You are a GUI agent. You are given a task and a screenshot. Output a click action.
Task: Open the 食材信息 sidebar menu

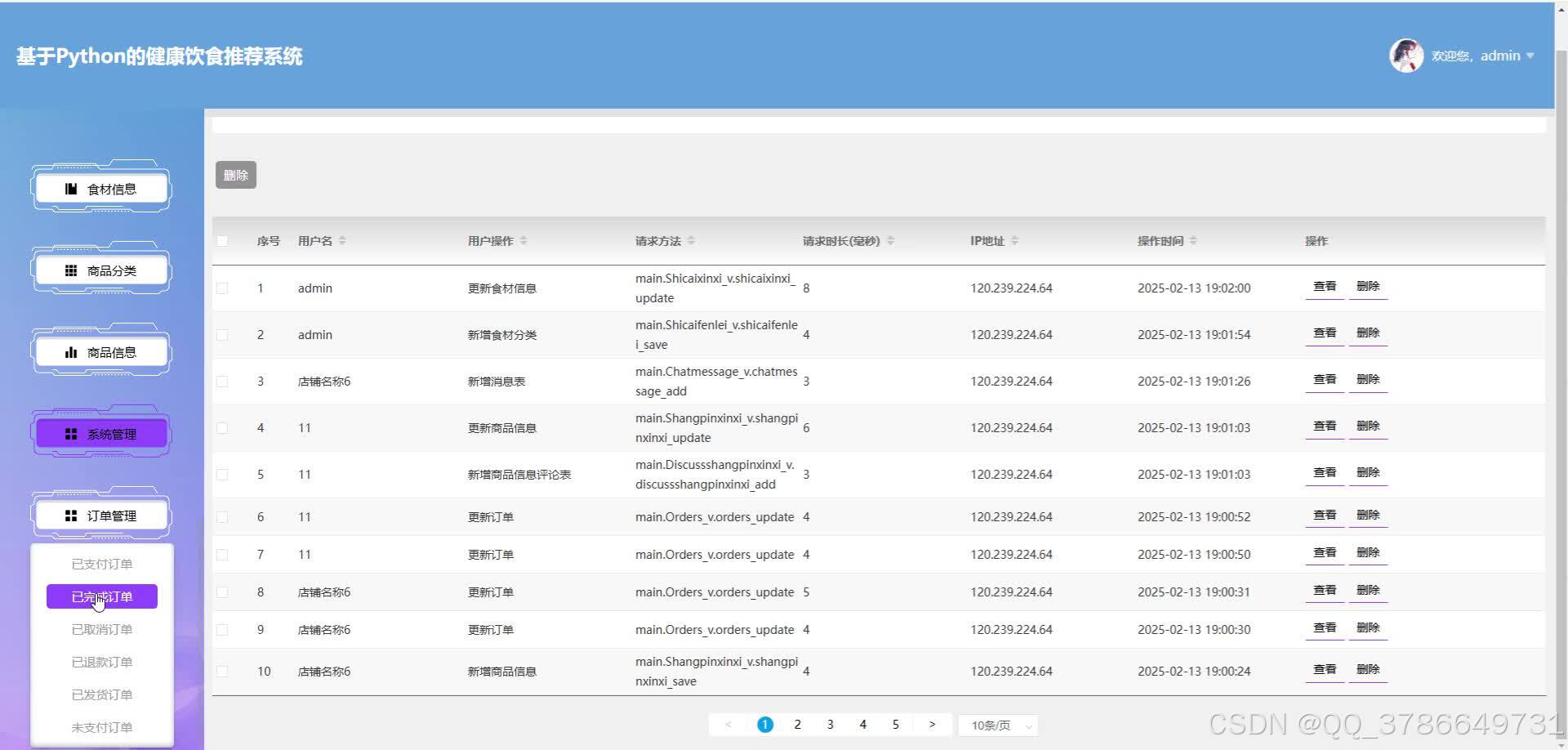coord(101,189)
